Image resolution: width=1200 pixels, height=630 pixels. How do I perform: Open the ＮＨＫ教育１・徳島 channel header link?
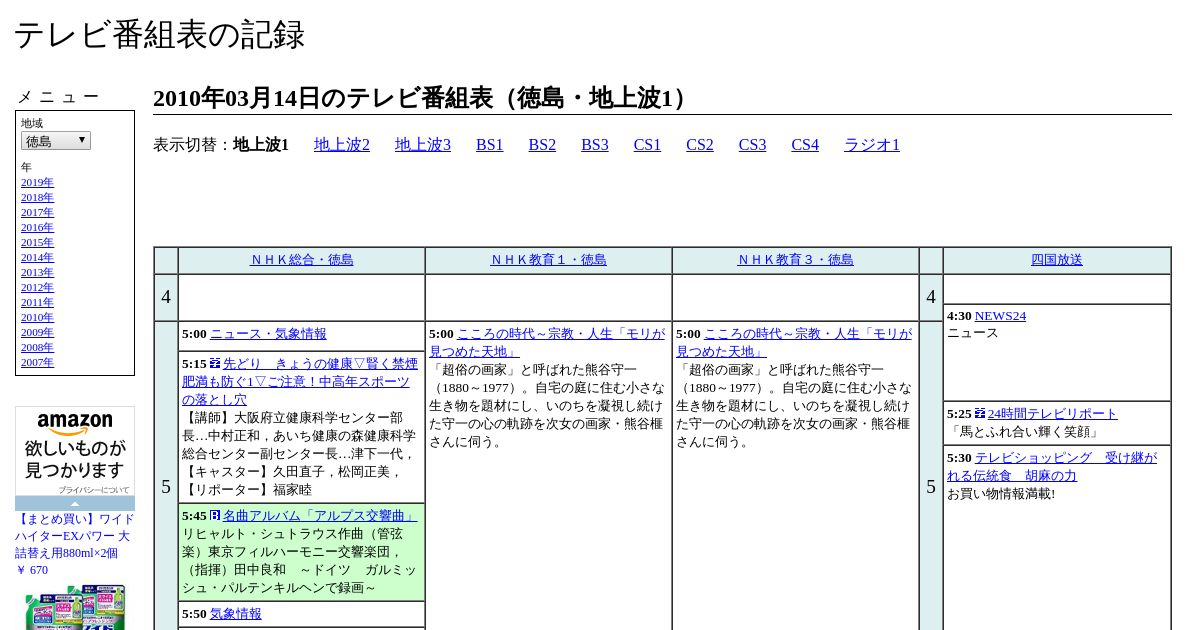(549, 260)
